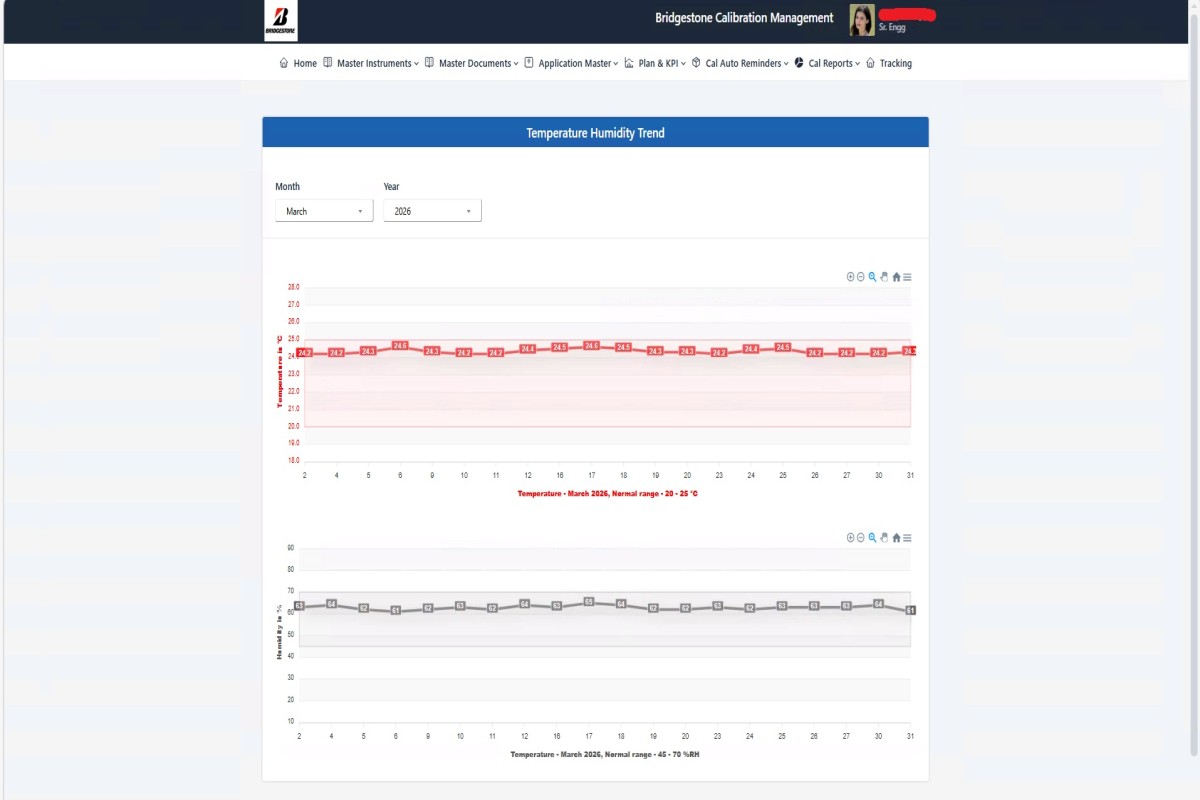Reset zoom with home icon on temperature chart
Viewport: 1200px width, 800px height.
click(x=896, y=277)
